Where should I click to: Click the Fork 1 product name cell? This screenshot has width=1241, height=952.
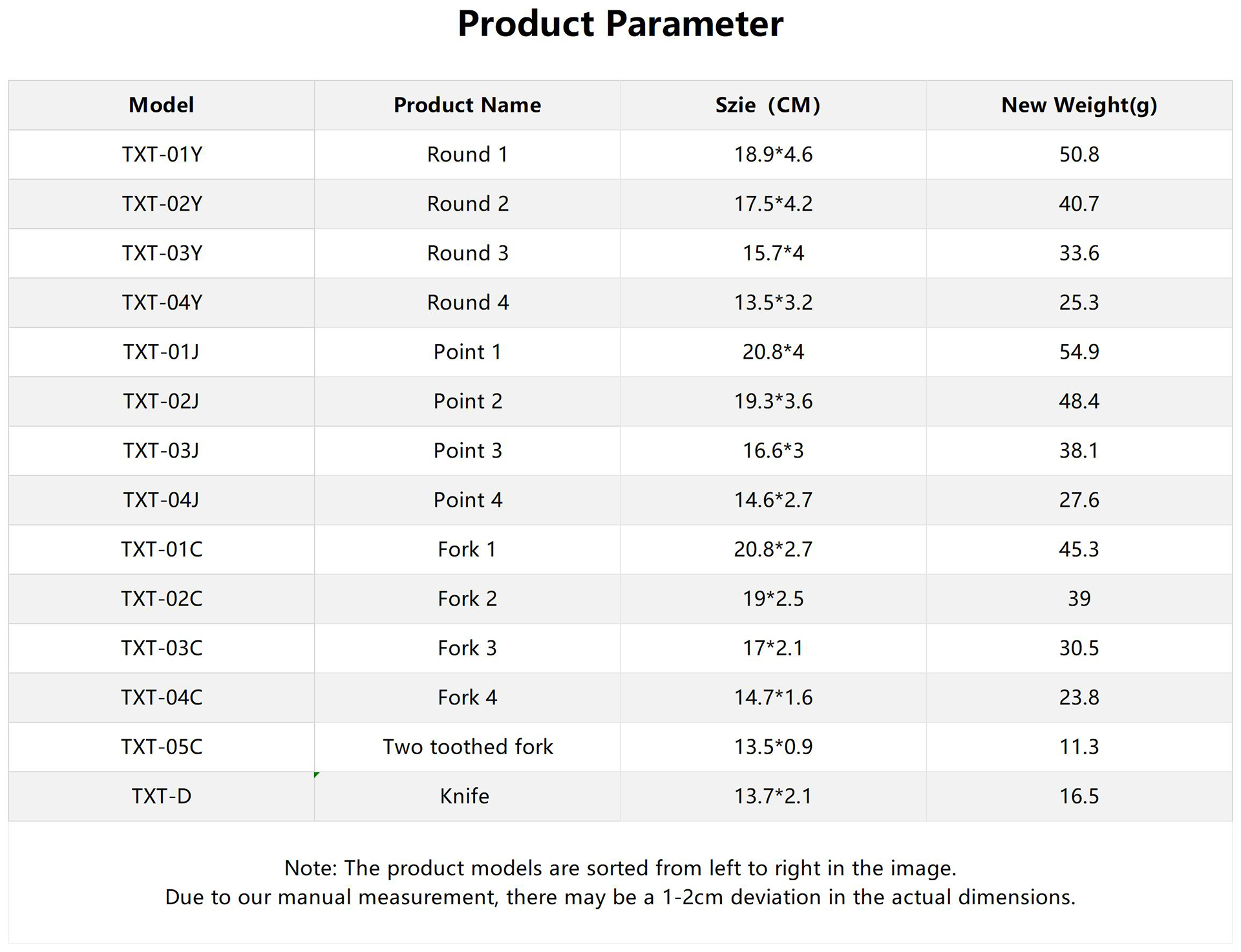(467, 549)
